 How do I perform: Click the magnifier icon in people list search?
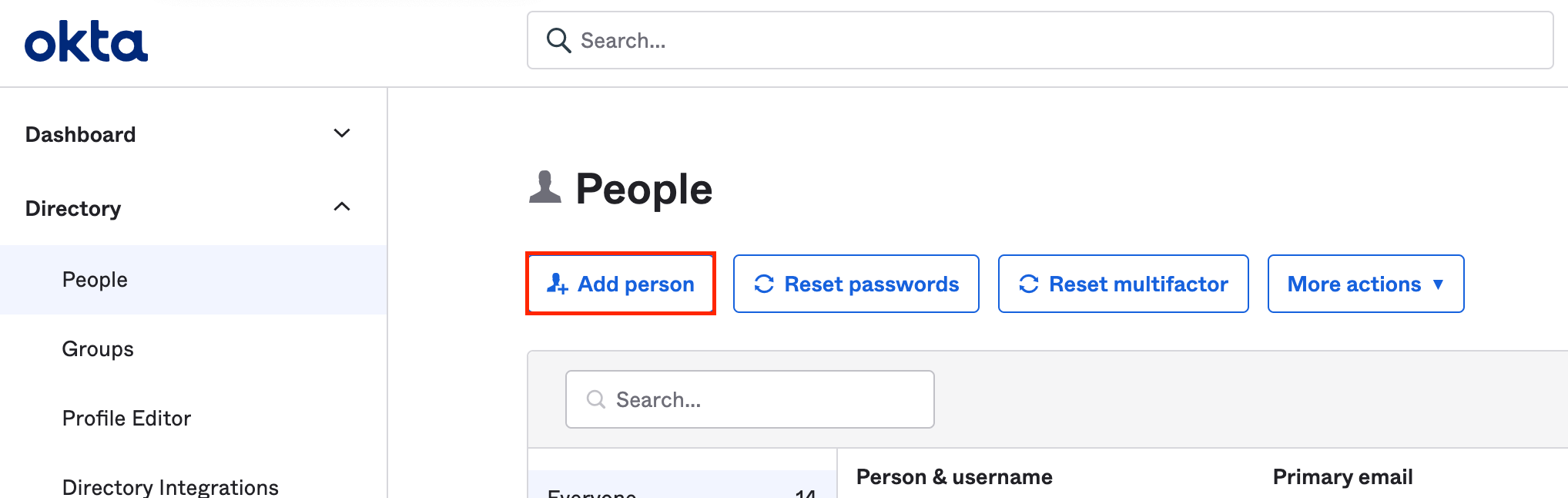[596, 399]
